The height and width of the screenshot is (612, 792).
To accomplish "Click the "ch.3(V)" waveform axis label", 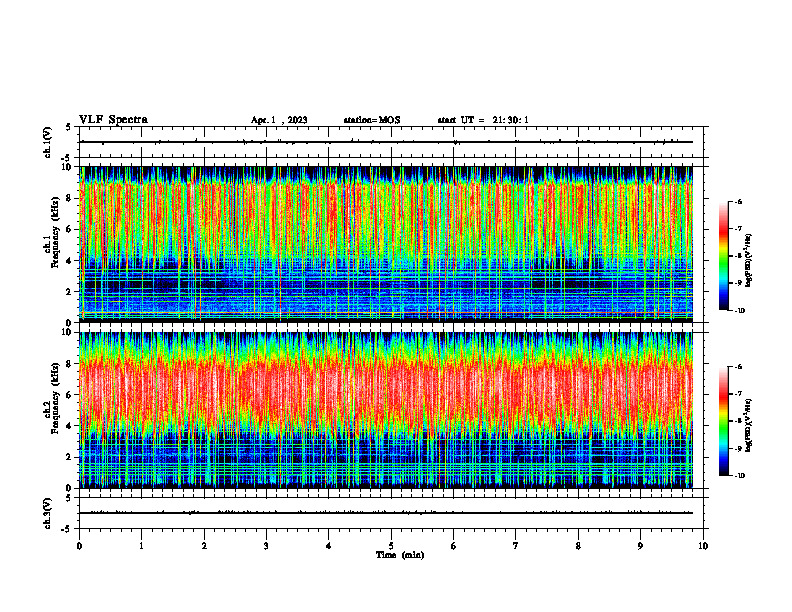I will pyautogui.click(x=47, y=513).
